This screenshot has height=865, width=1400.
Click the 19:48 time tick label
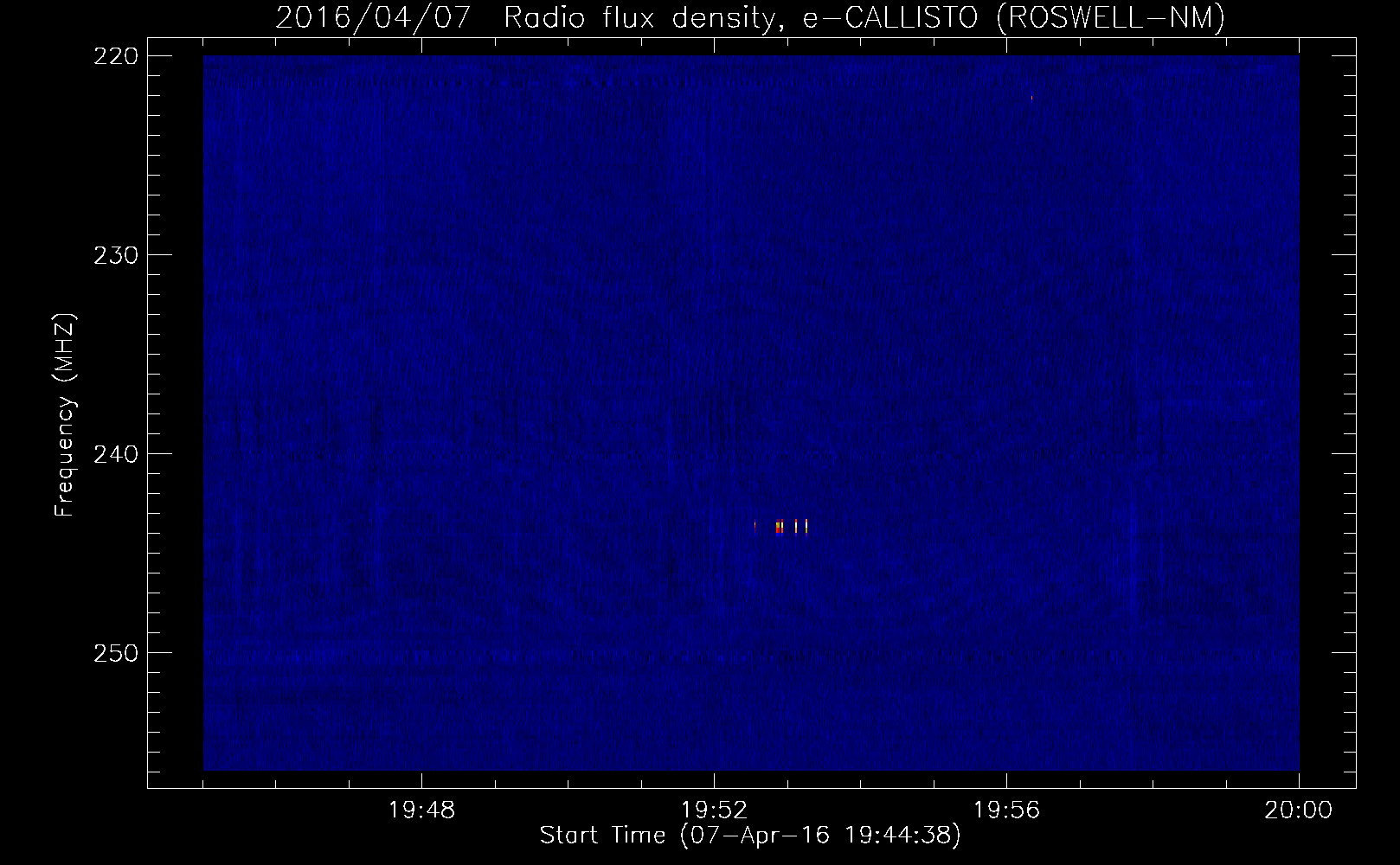[421, 811]
